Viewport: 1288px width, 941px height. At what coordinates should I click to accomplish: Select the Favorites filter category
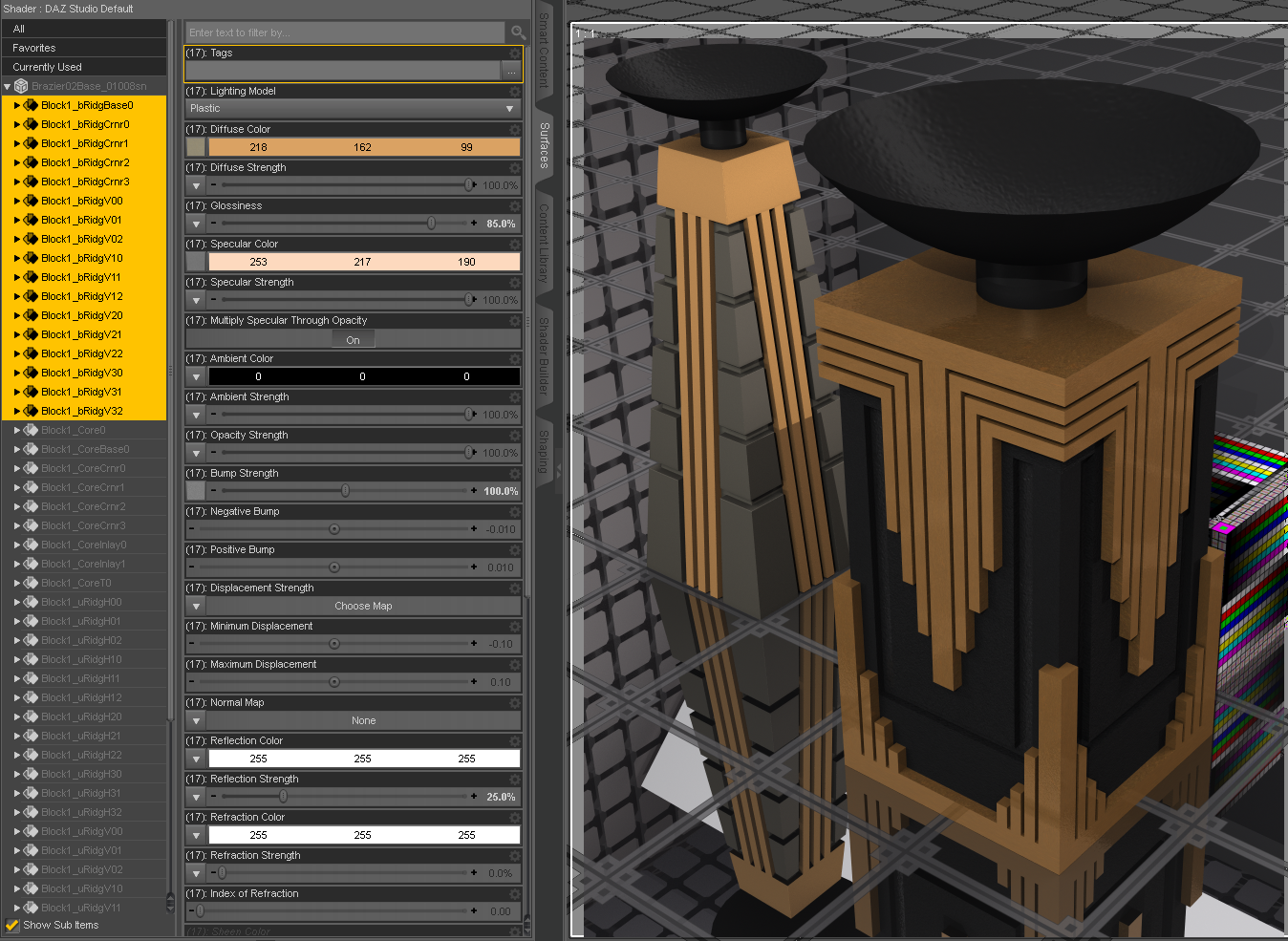(x=84, y=48)
